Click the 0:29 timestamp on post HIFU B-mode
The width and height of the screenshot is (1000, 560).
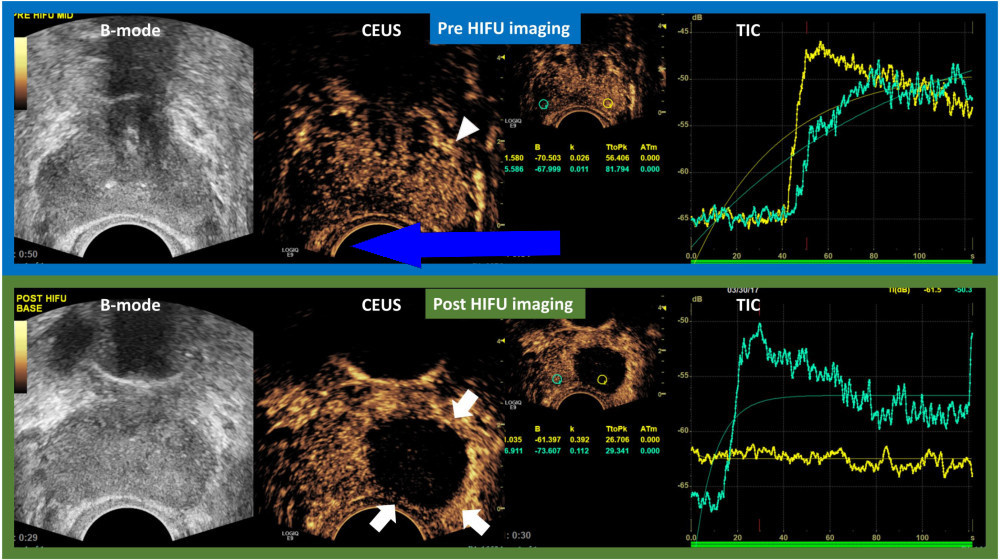27,538
